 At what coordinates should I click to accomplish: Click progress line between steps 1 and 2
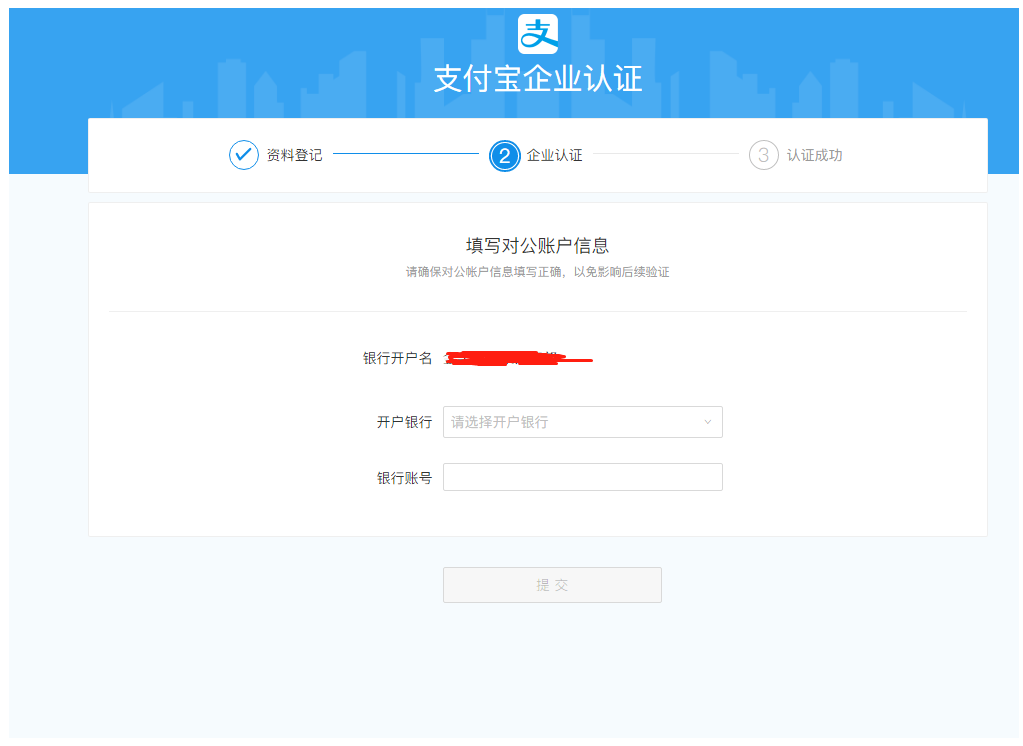click(405, 154)
